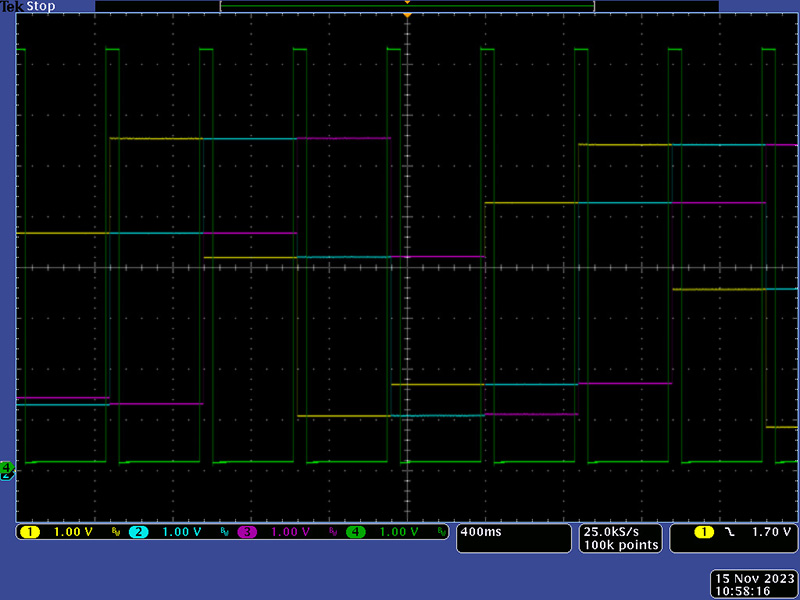Click the bandwidth limit icon next to channel 1
800x600 pixels.
115,533
